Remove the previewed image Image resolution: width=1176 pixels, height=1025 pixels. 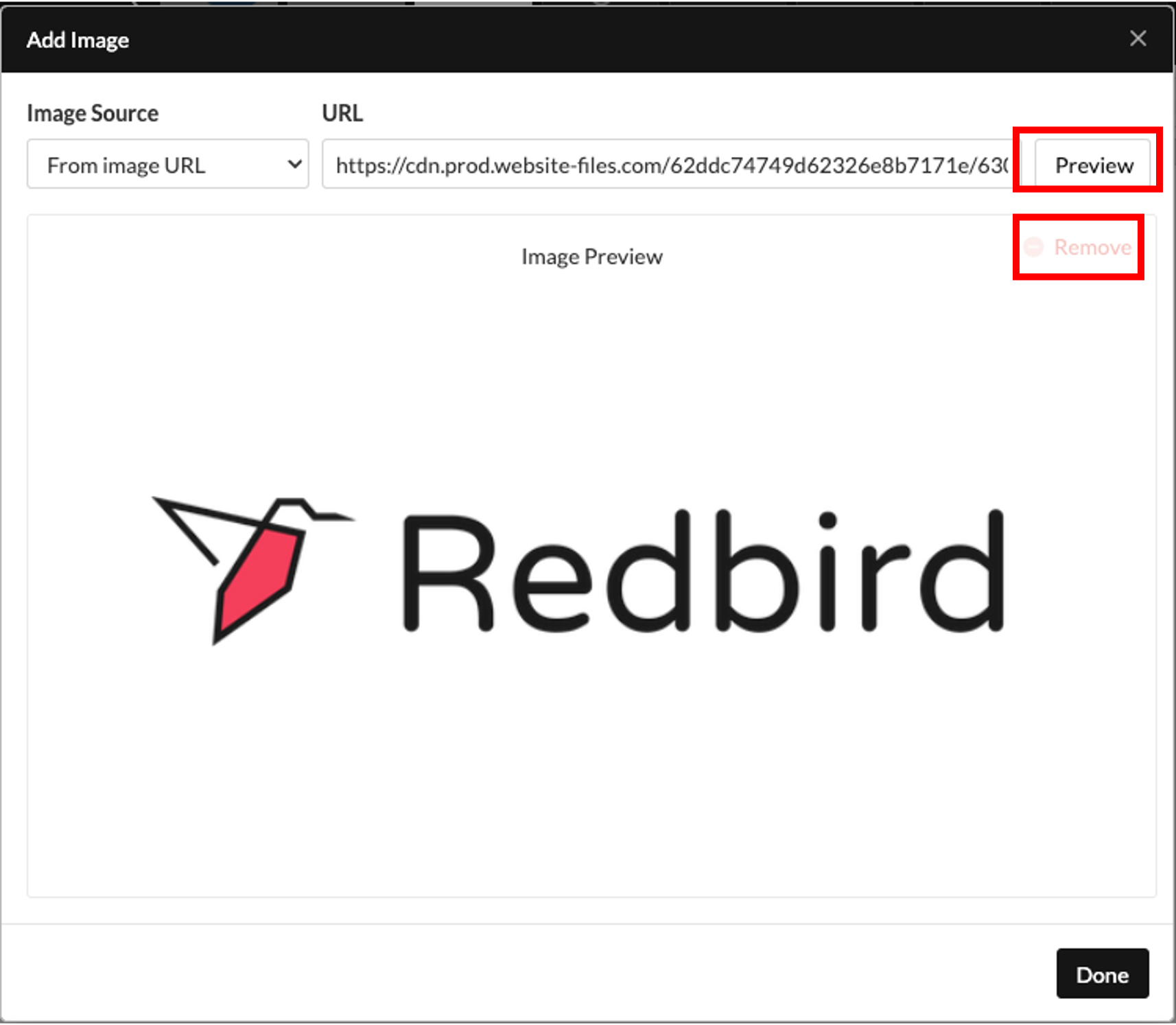point(1078,247)
